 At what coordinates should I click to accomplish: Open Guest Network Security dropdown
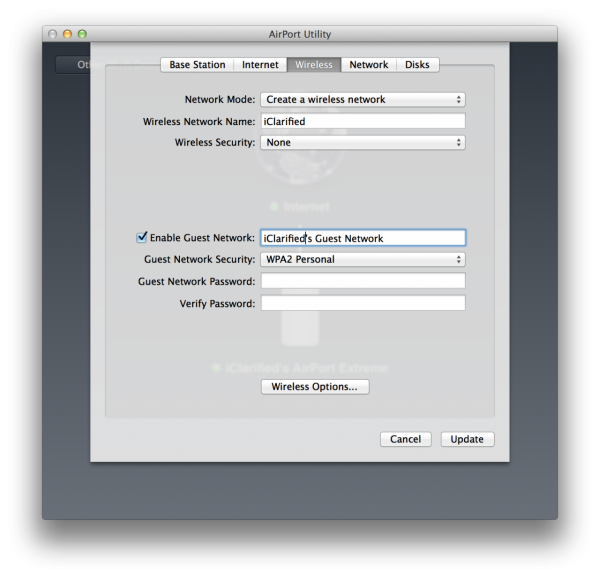point(363,259)
